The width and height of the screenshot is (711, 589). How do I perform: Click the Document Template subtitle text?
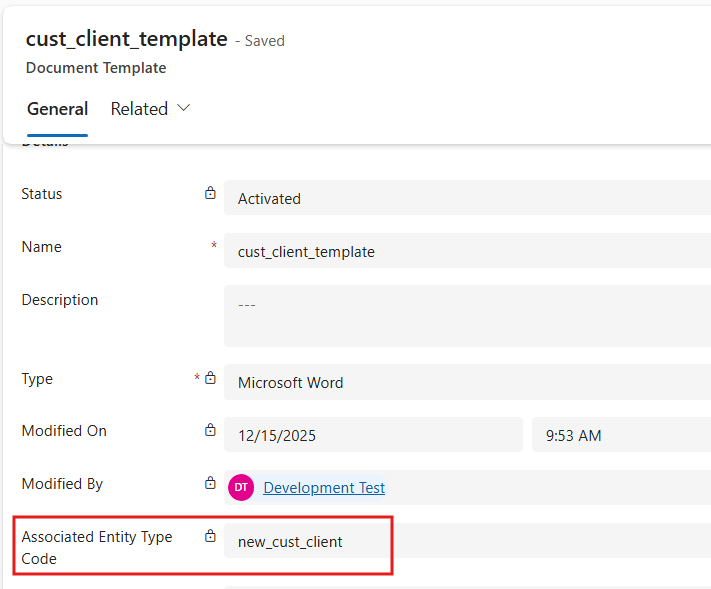[96, 68]
